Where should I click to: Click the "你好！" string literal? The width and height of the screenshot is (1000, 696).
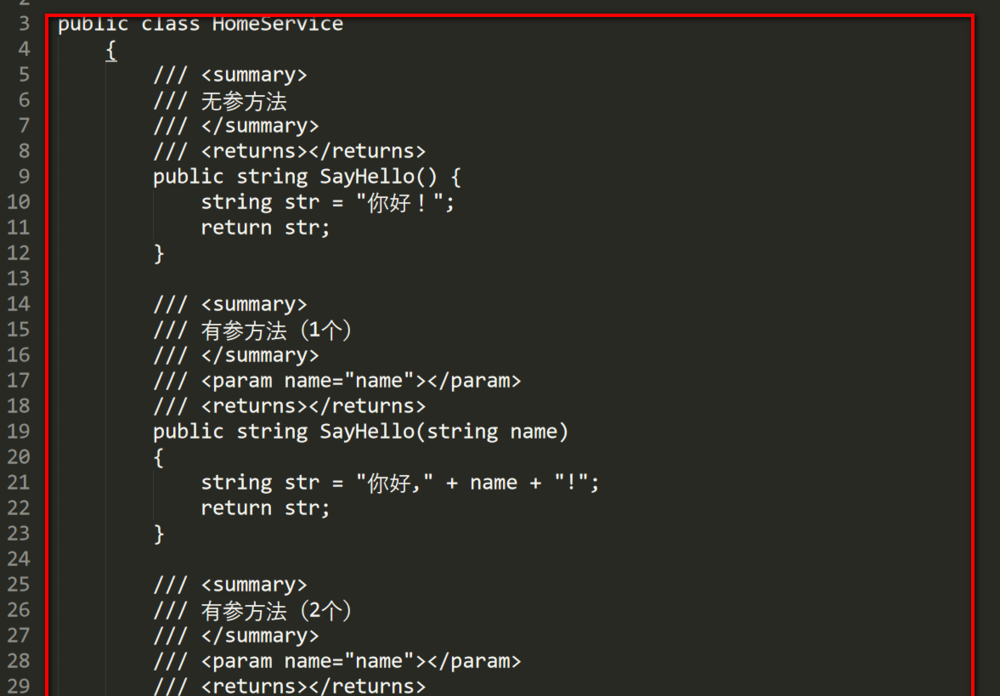pyautogui.click(x=405, y=202)
